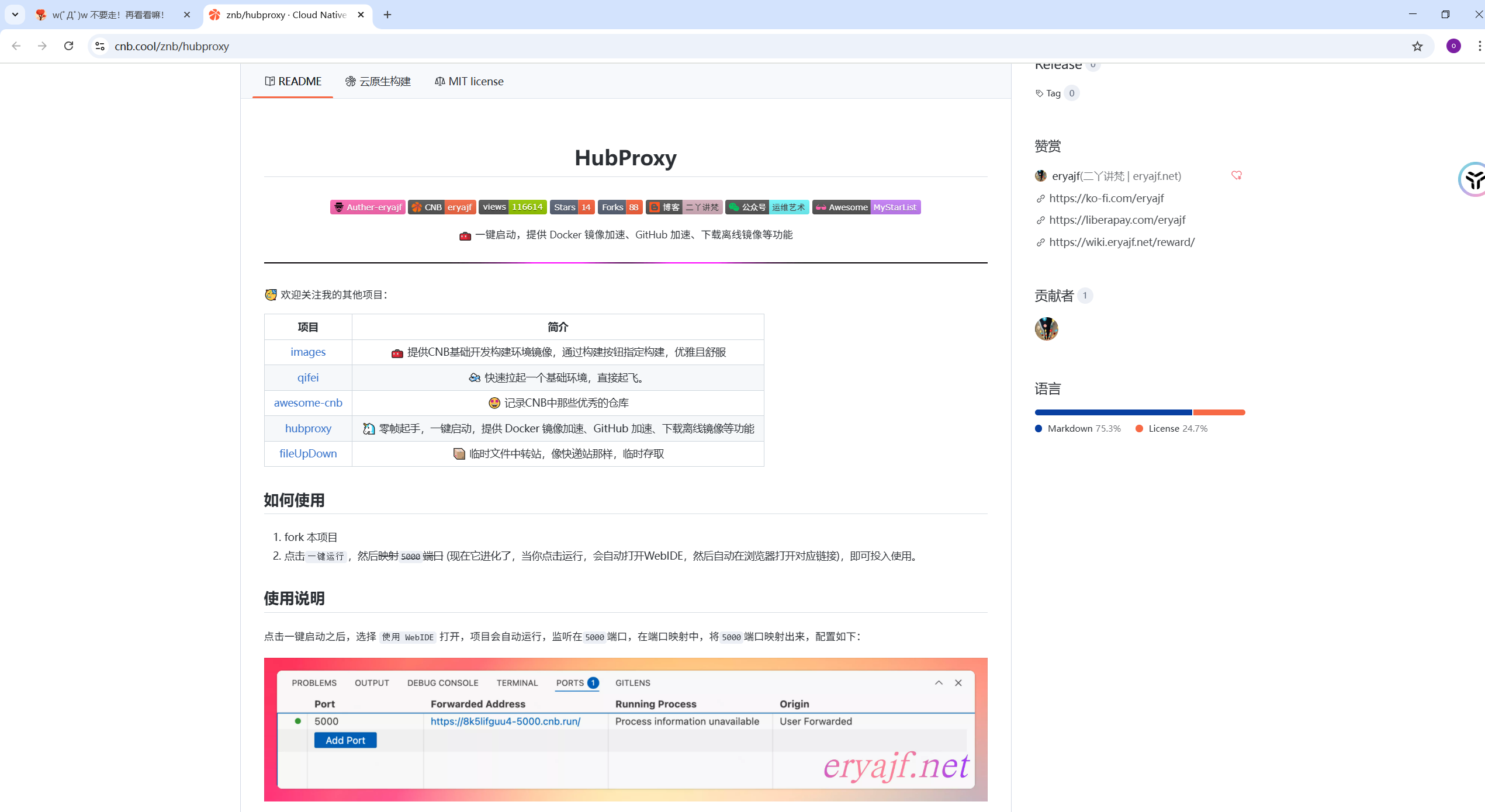
Task: Go forward in browser history
Action: (42, 46)
